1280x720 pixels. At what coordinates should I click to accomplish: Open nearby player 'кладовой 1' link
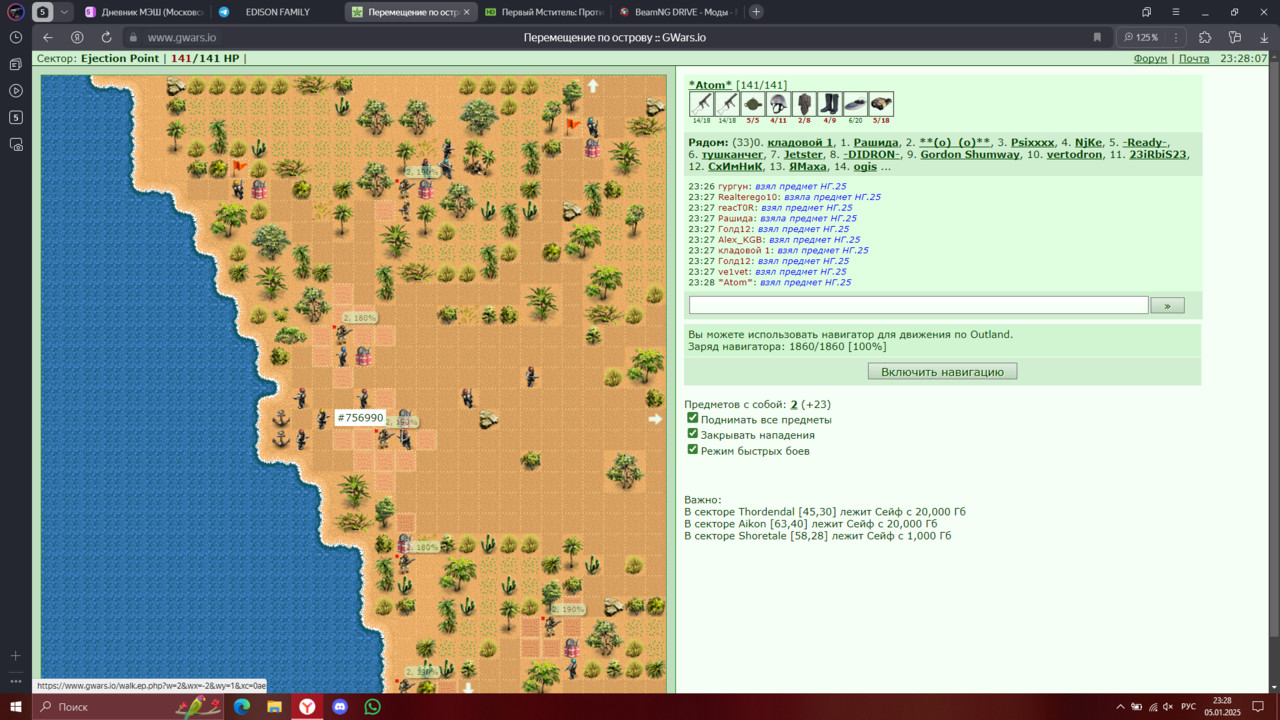click(800, 143)
